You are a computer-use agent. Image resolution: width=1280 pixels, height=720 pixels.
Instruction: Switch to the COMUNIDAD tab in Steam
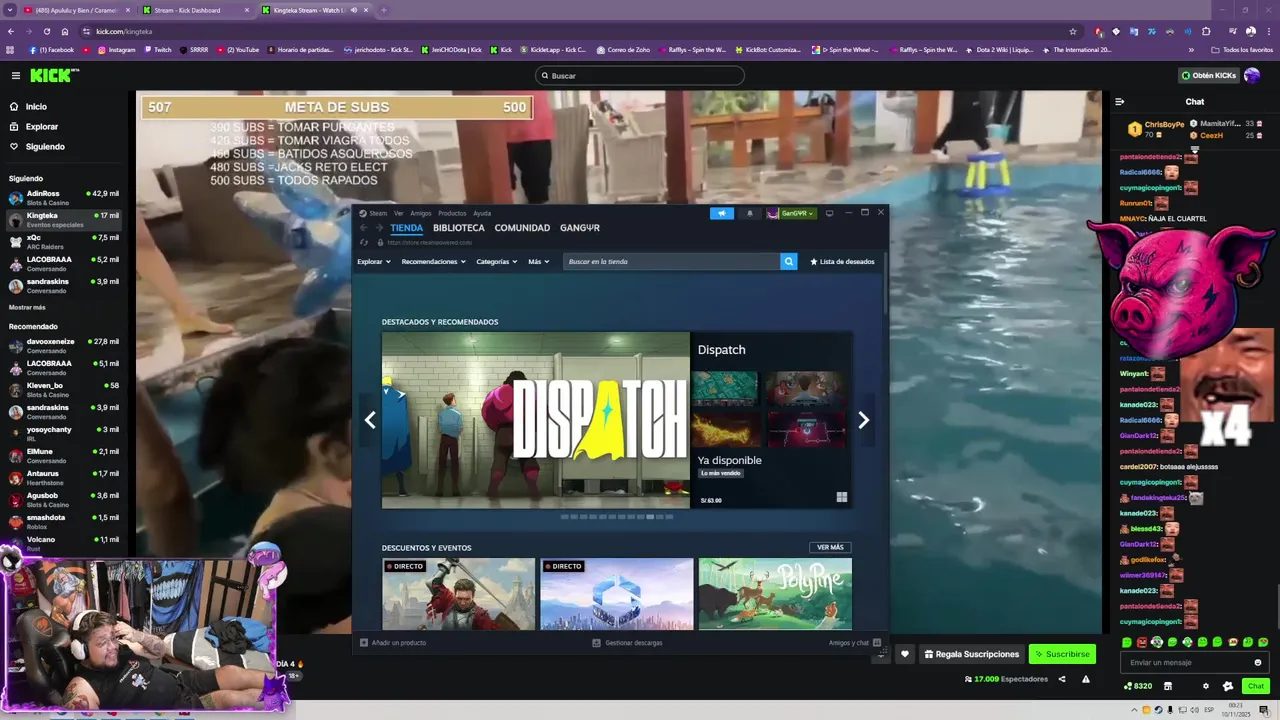click(x=522, y=228)
